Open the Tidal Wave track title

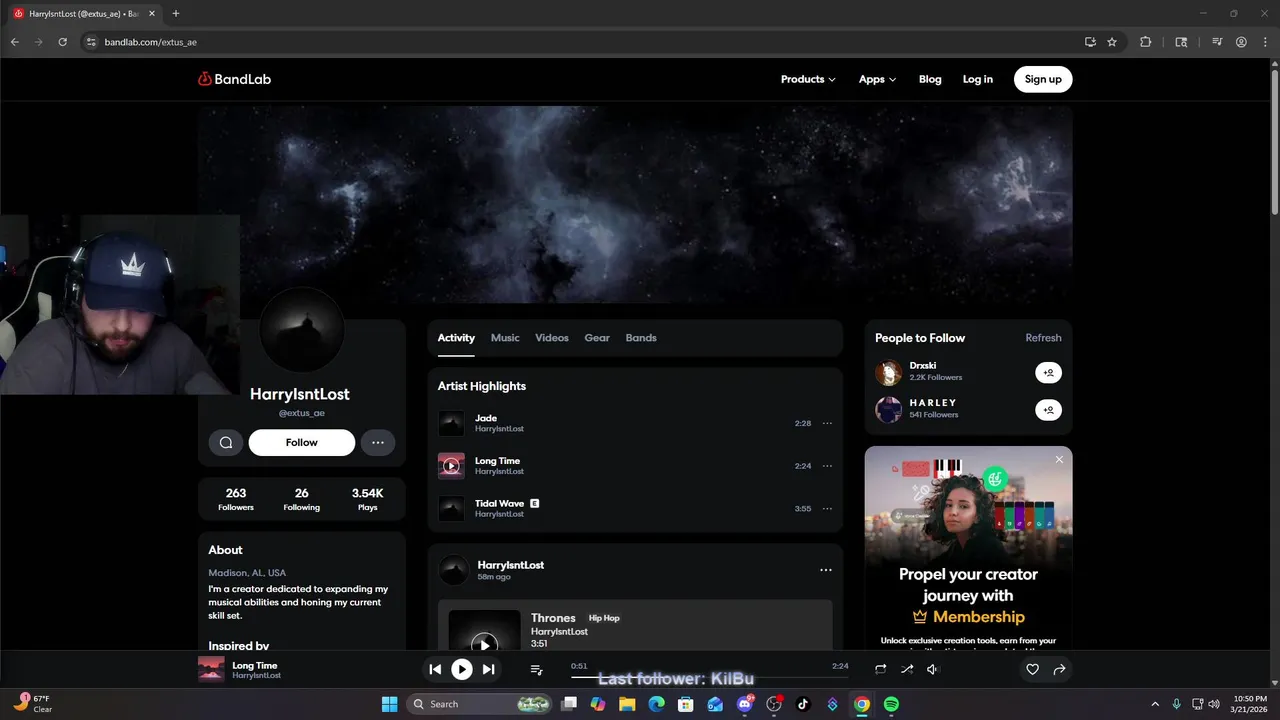(x=499, y=504)
